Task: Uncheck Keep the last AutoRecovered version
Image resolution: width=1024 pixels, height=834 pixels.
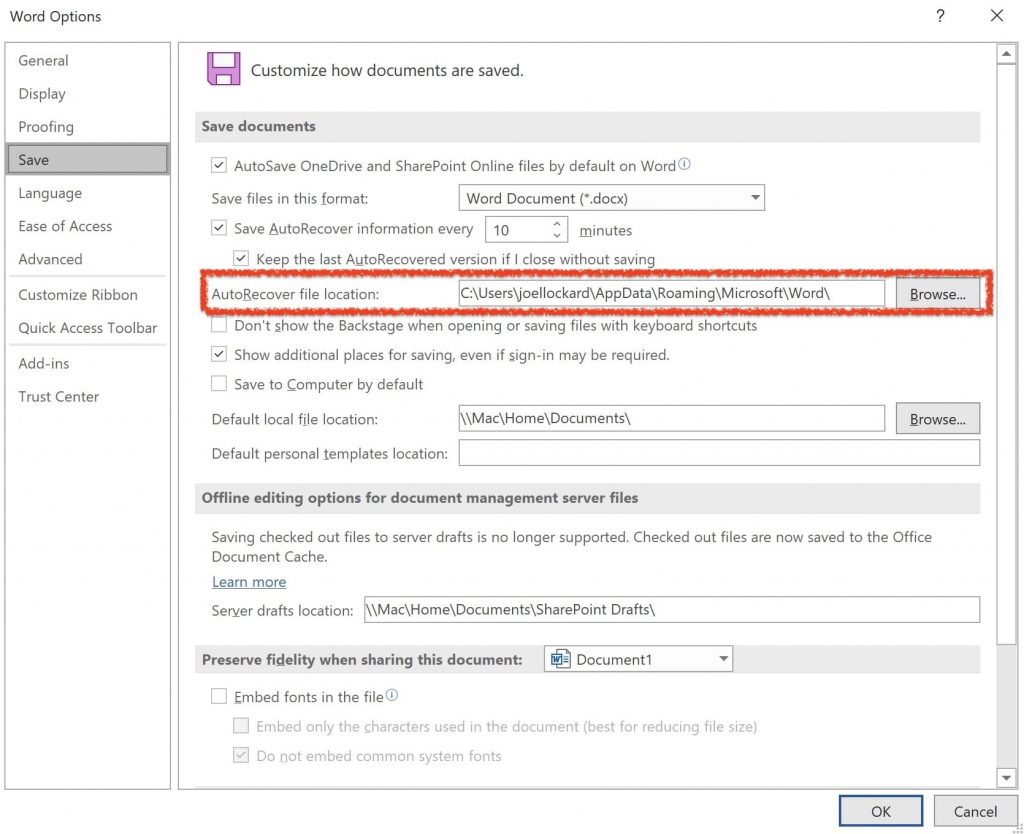Action: tap(240, 257)
